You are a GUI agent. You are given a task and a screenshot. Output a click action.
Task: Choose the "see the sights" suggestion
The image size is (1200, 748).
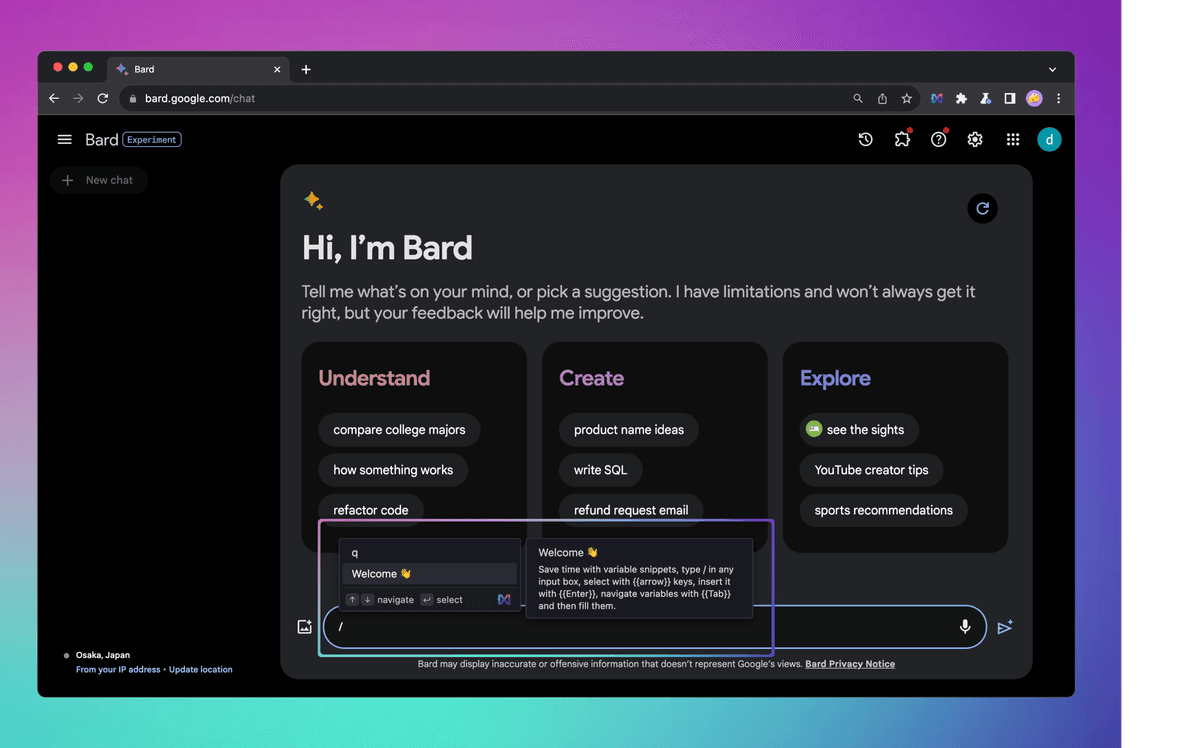(859, 430)
